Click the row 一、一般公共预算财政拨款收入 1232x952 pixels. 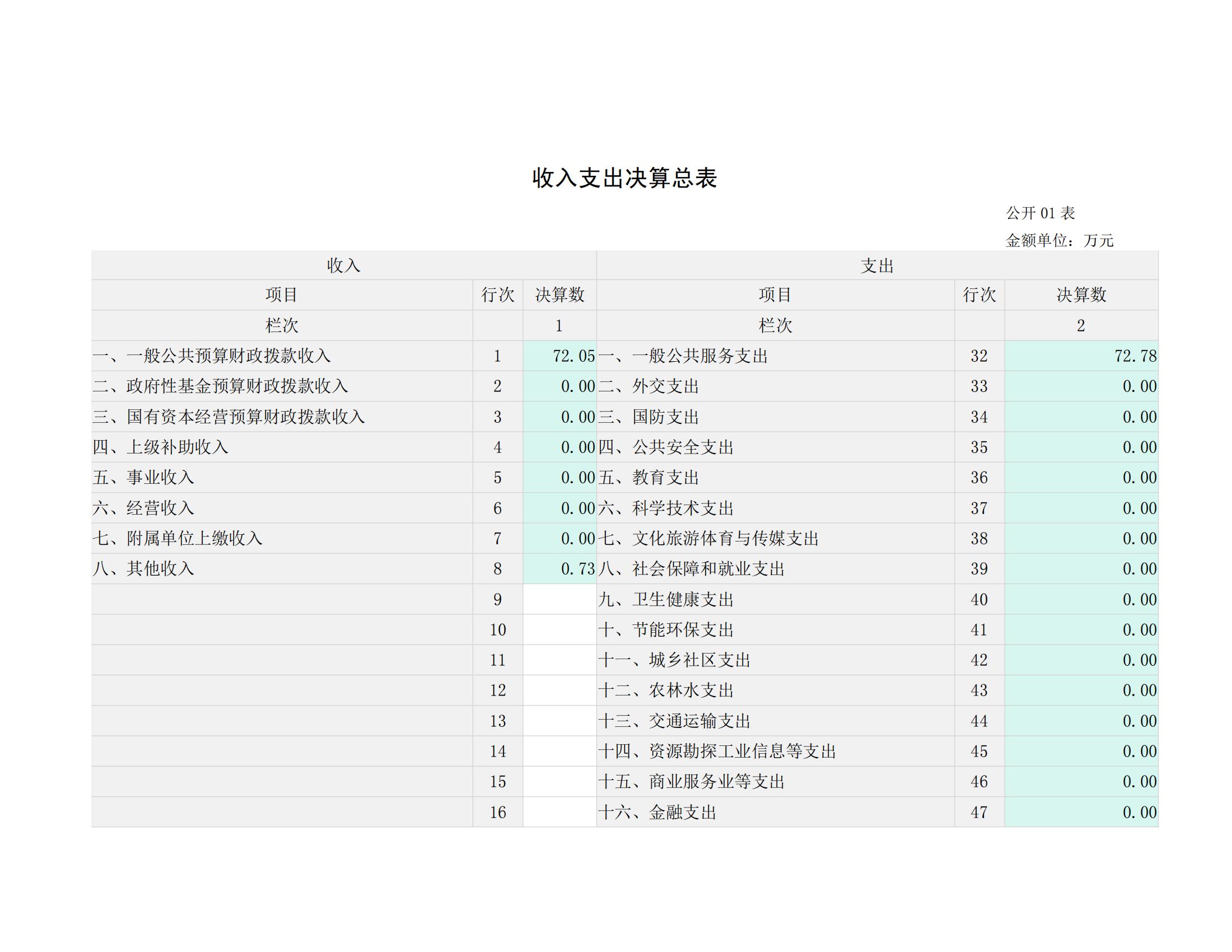[282, 356]
